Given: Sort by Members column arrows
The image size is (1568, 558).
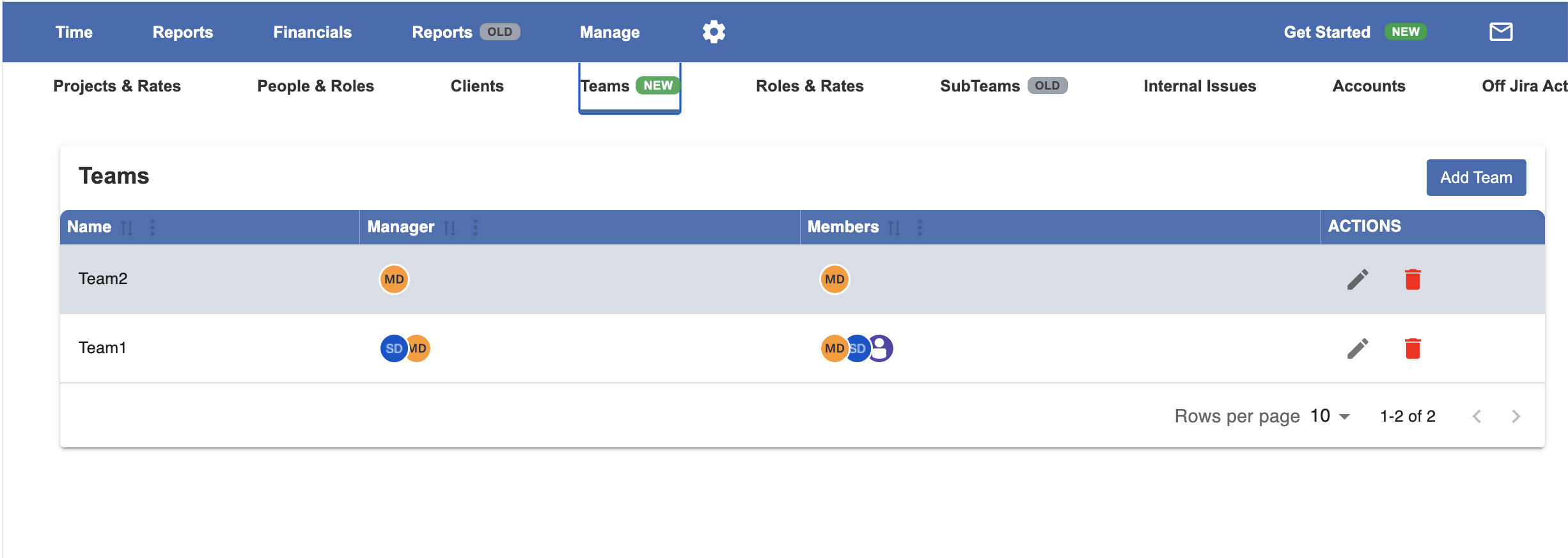Looking at the screenshot, I should [894, 228].
